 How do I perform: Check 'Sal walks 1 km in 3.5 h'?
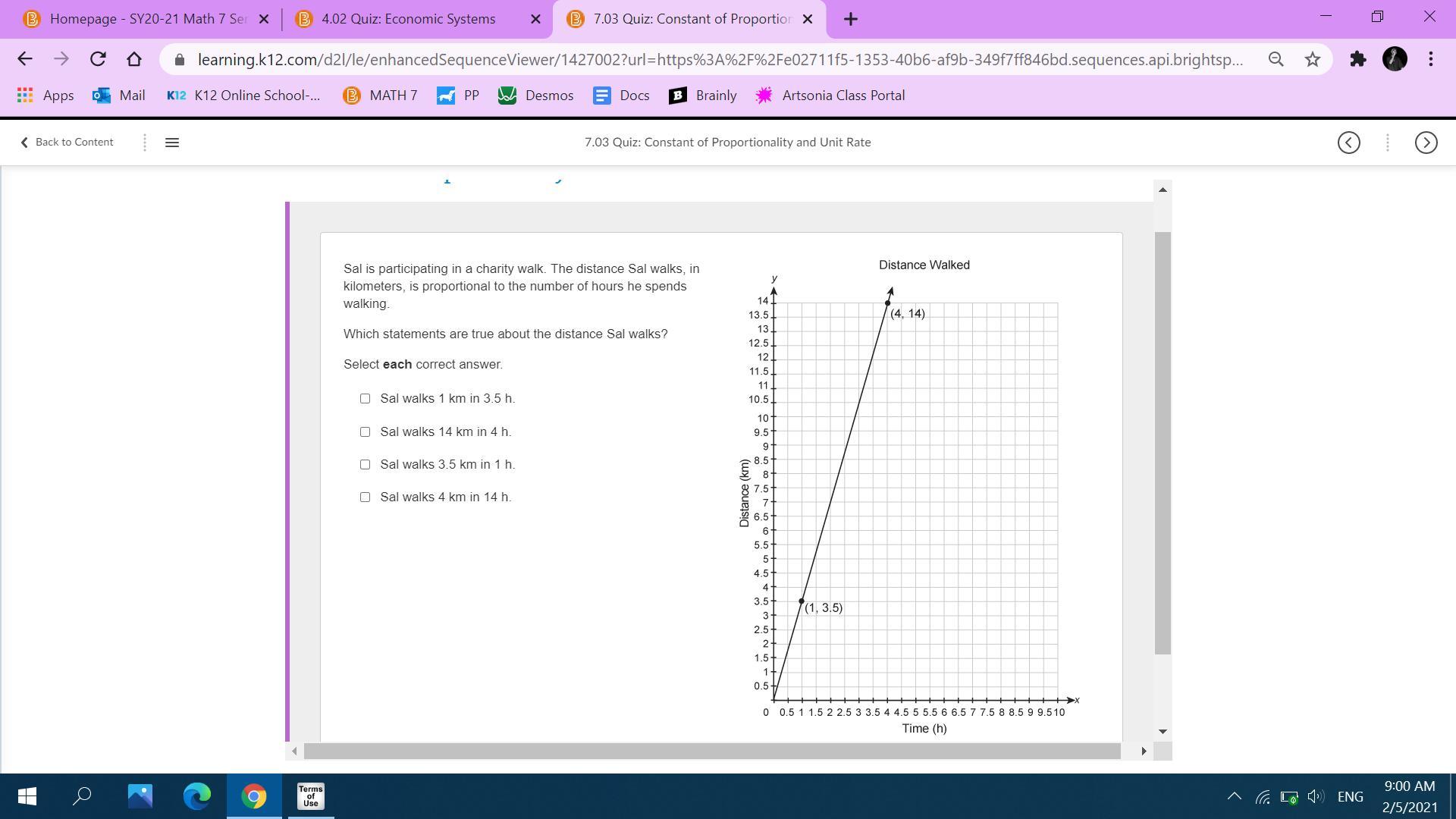365,398
